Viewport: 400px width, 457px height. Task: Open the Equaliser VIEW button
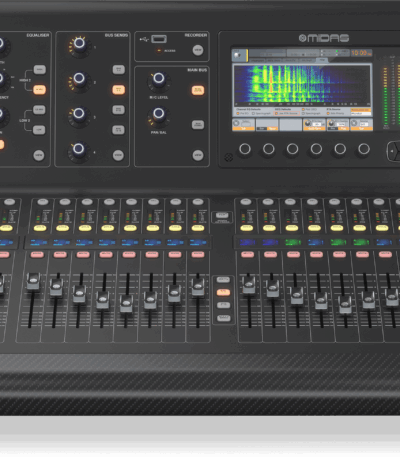(39, 155)
